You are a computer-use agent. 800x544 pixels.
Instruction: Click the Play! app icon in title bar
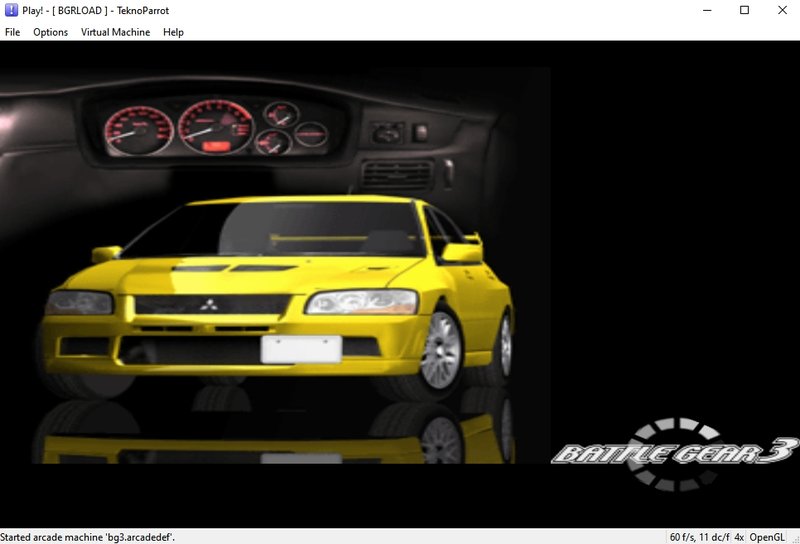tap(11, 10)
